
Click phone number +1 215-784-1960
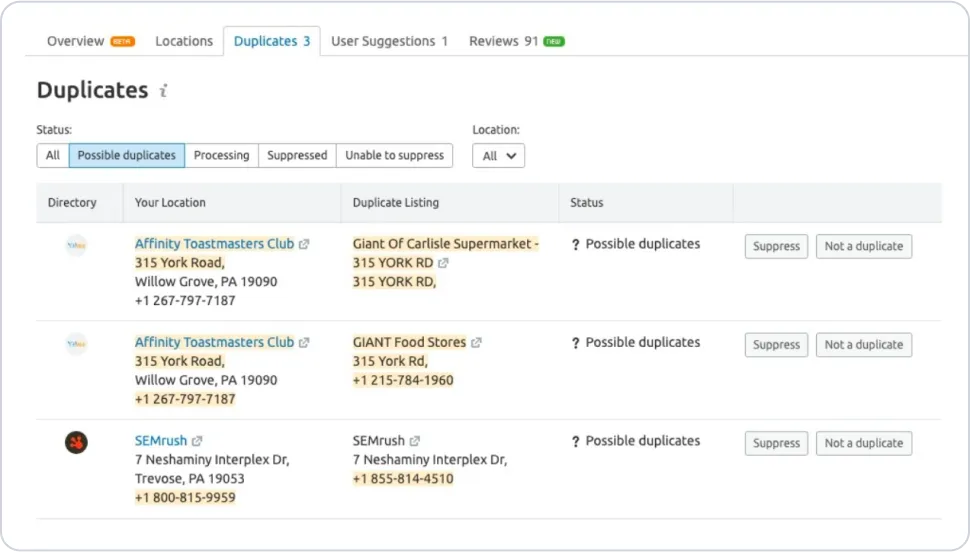click(x=403, y=380)
